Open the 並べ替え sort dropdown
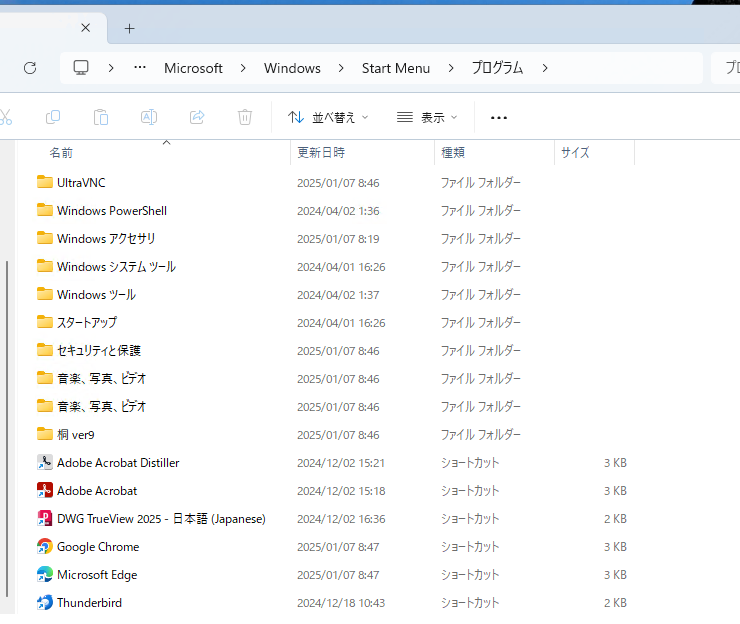740x624 pixels. [328, 117]
